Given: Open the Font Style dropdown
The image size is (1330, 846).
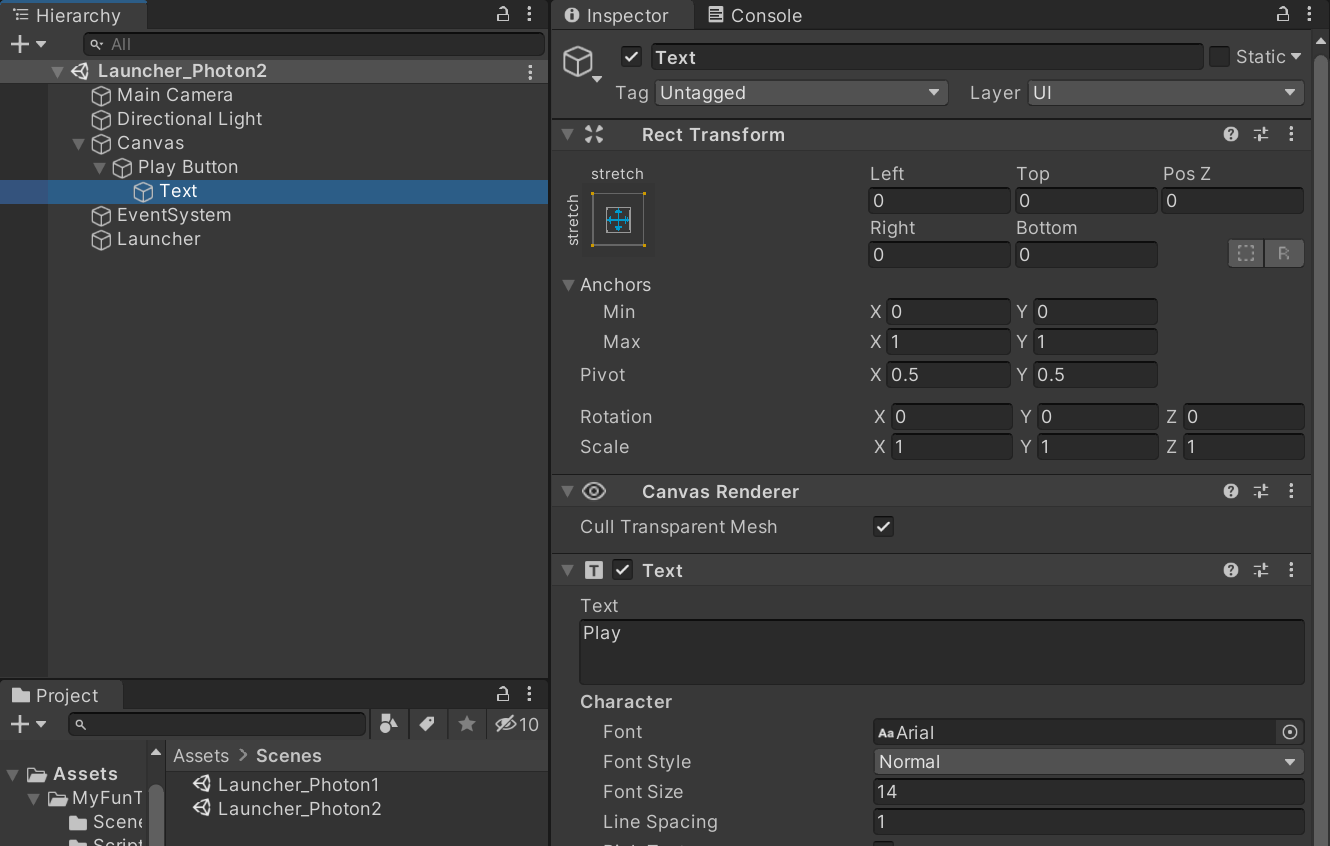Looking at the screenshot, I should [x=1089, y=762].
